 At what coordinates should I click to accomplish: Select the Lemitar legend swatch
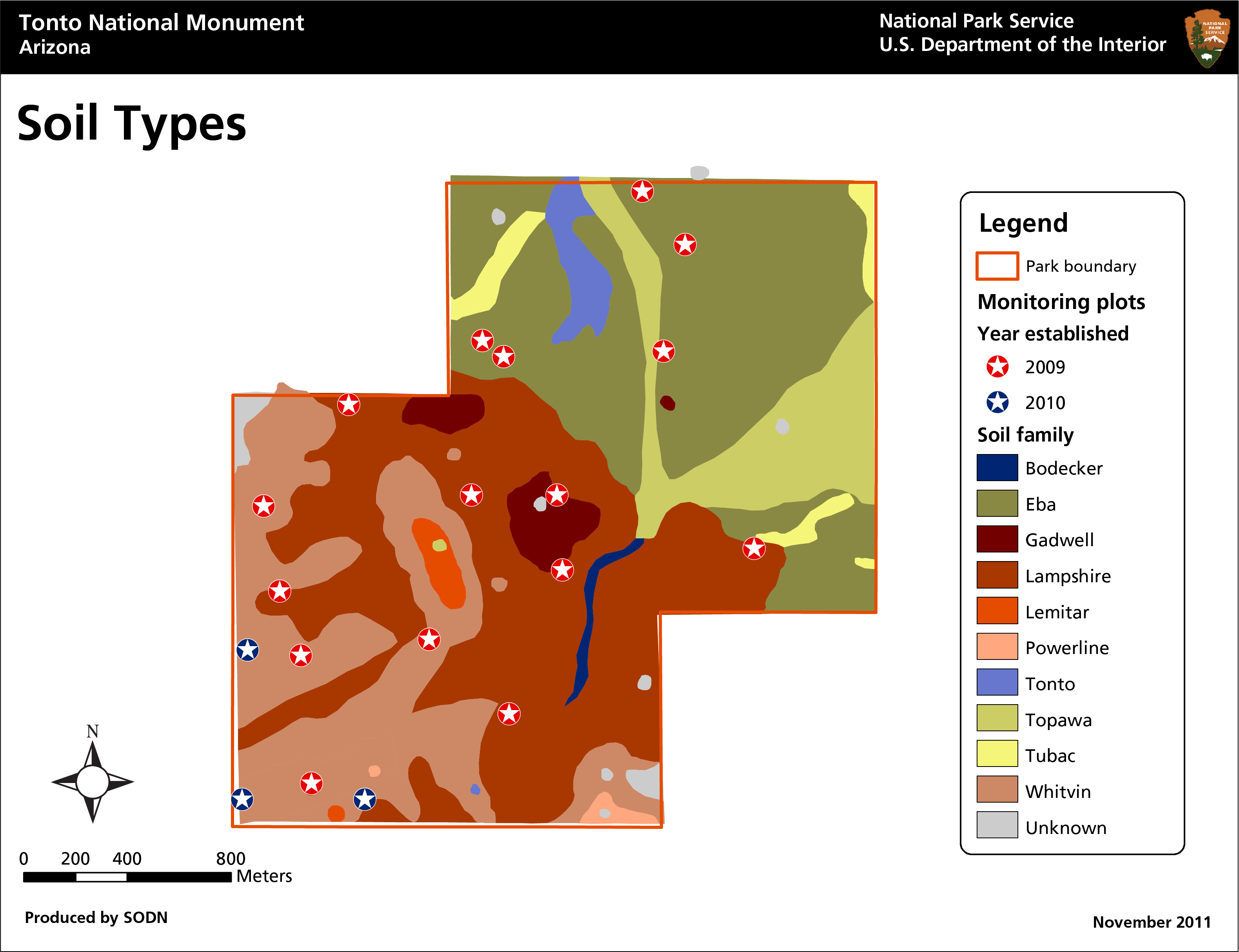(997, 611)
